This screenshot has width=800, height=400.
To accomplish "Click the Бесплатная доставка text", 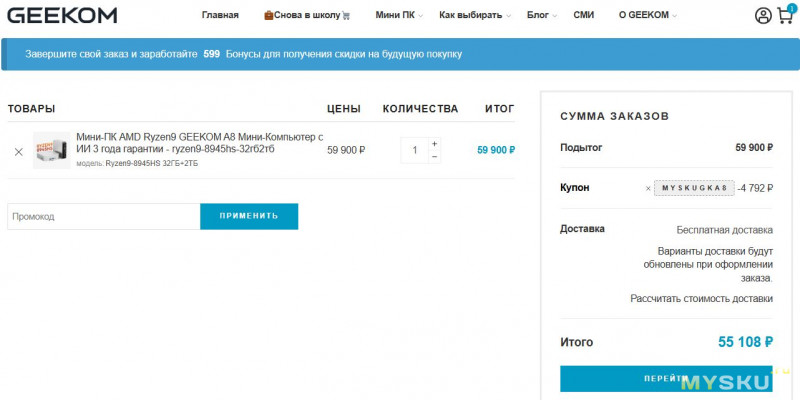I will coord(724,230).
